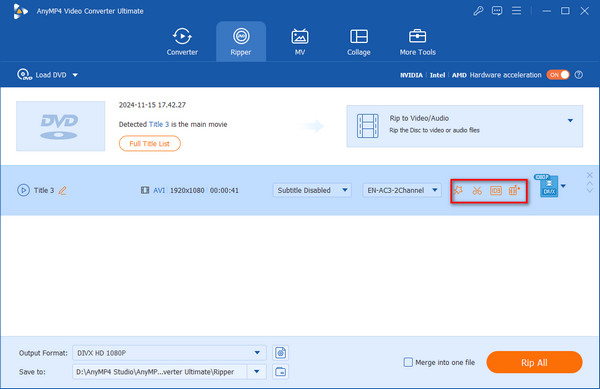Toggle hardware acceleration switch off

click(558, 75)
